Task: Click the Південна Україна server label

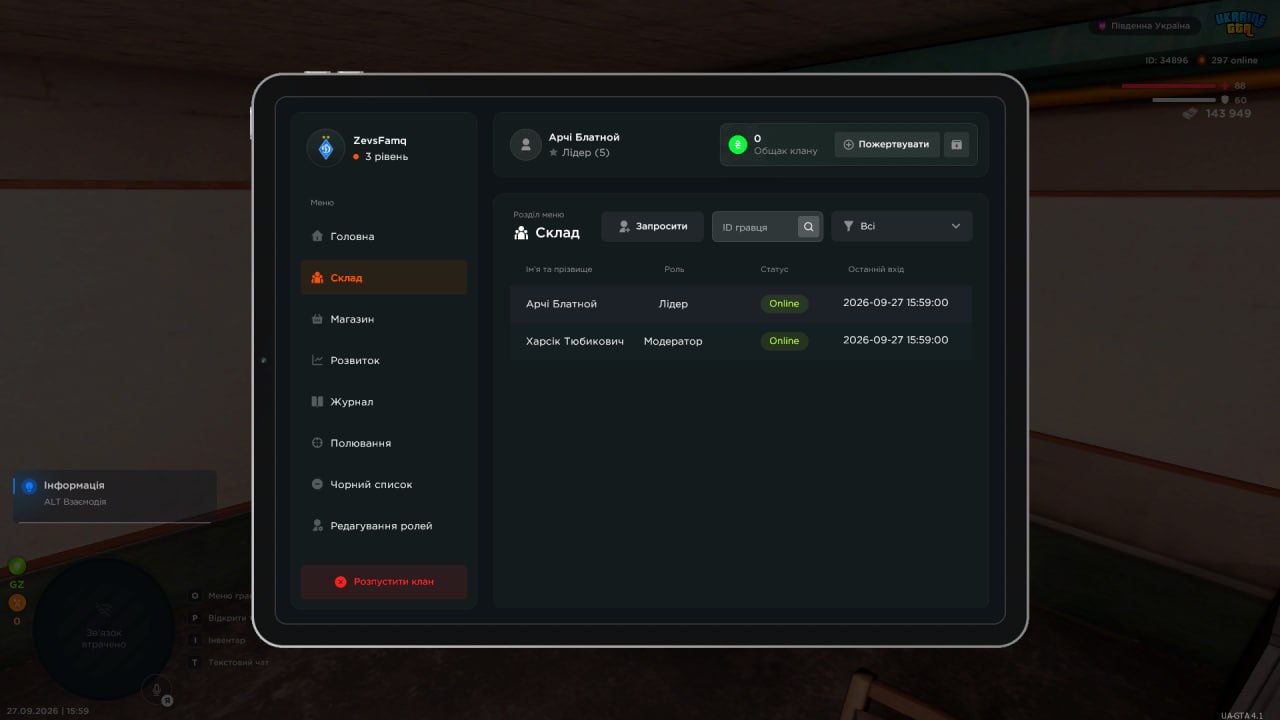Action: coord(1144,26)
